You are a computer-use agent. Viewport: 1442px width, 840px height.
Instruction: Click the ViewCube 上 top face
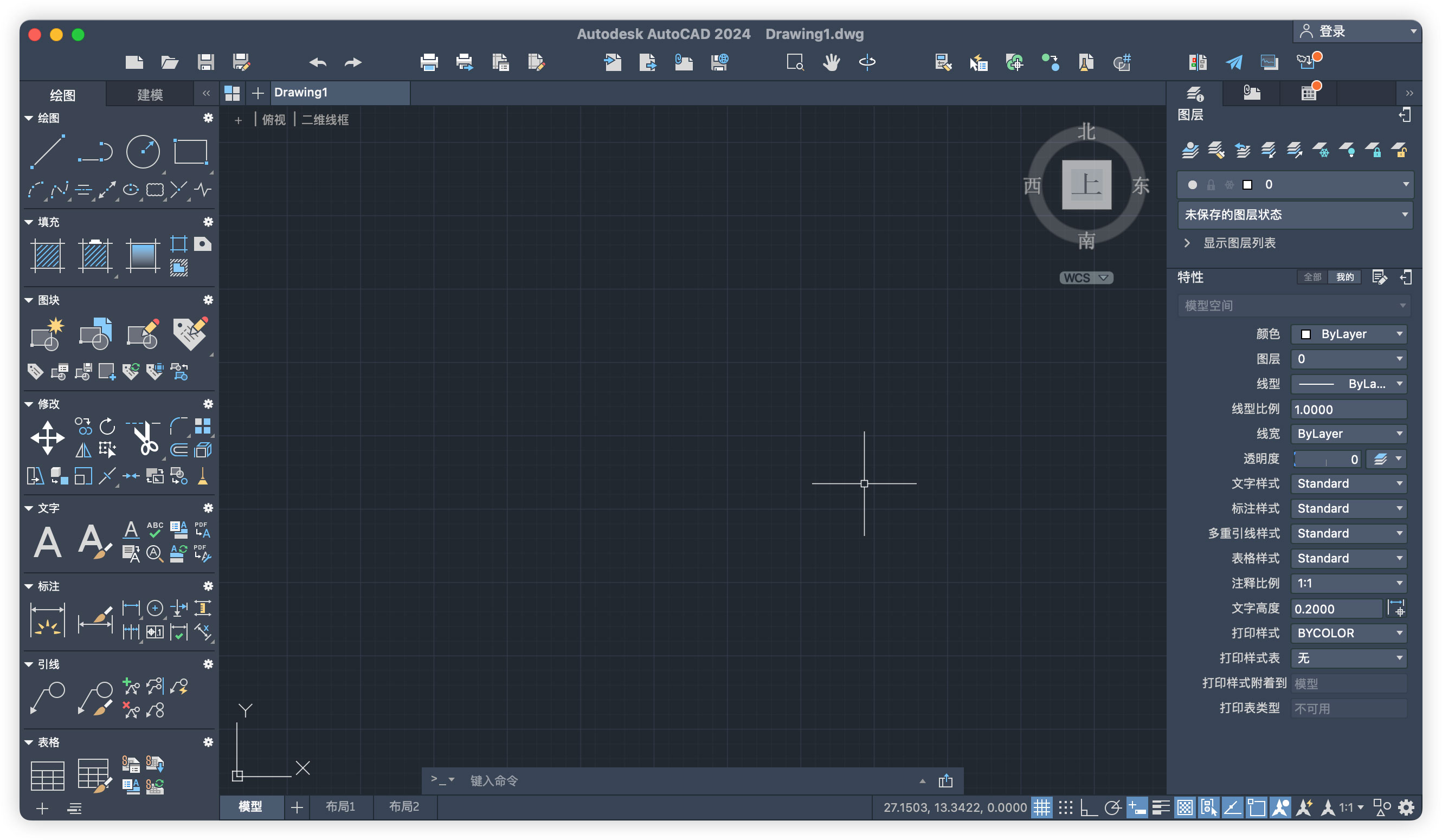coord(1086,184)
